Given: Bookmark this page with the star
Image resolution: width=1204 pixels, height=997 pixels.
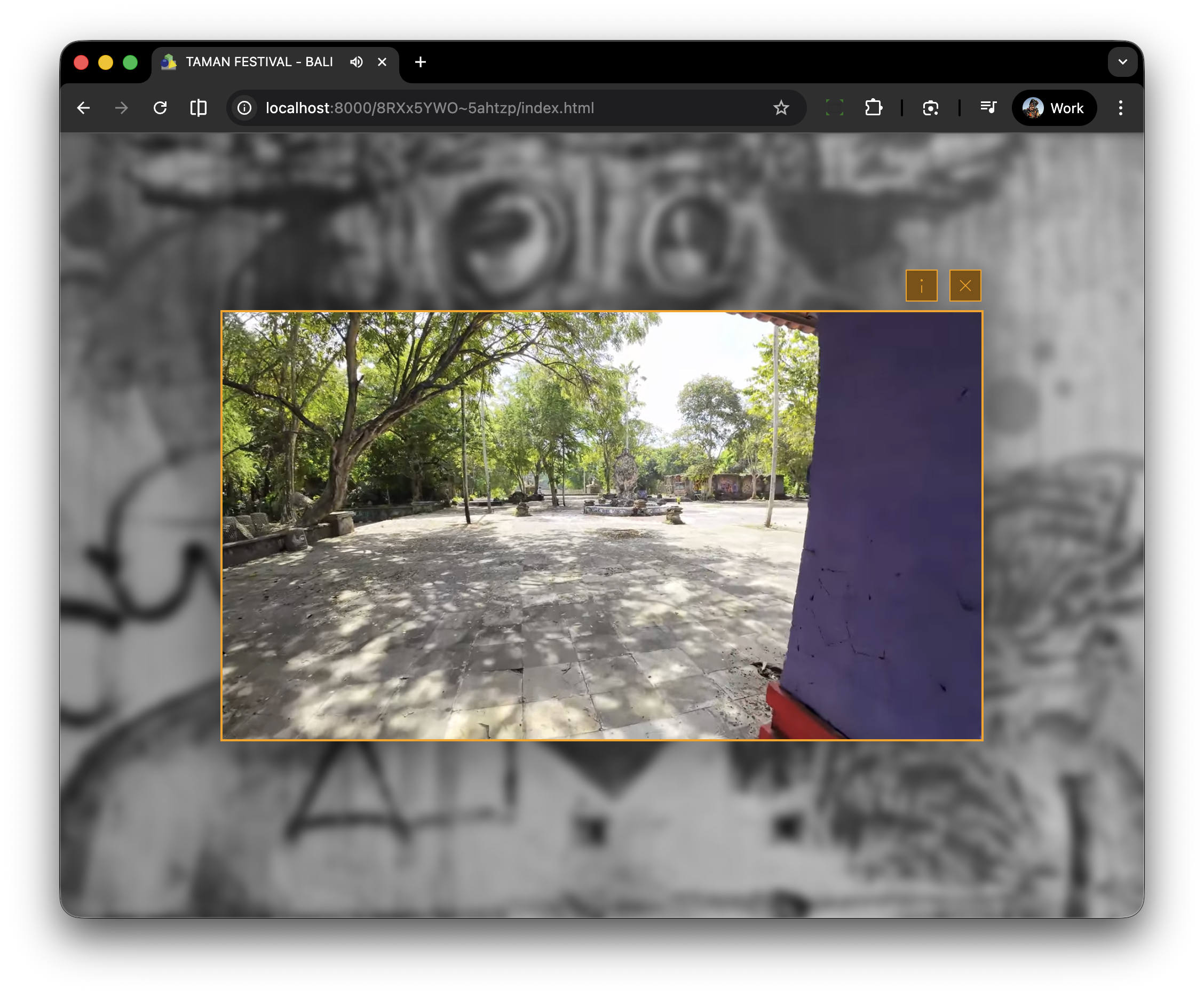Looking at the screenshot, I should point(781,108).
